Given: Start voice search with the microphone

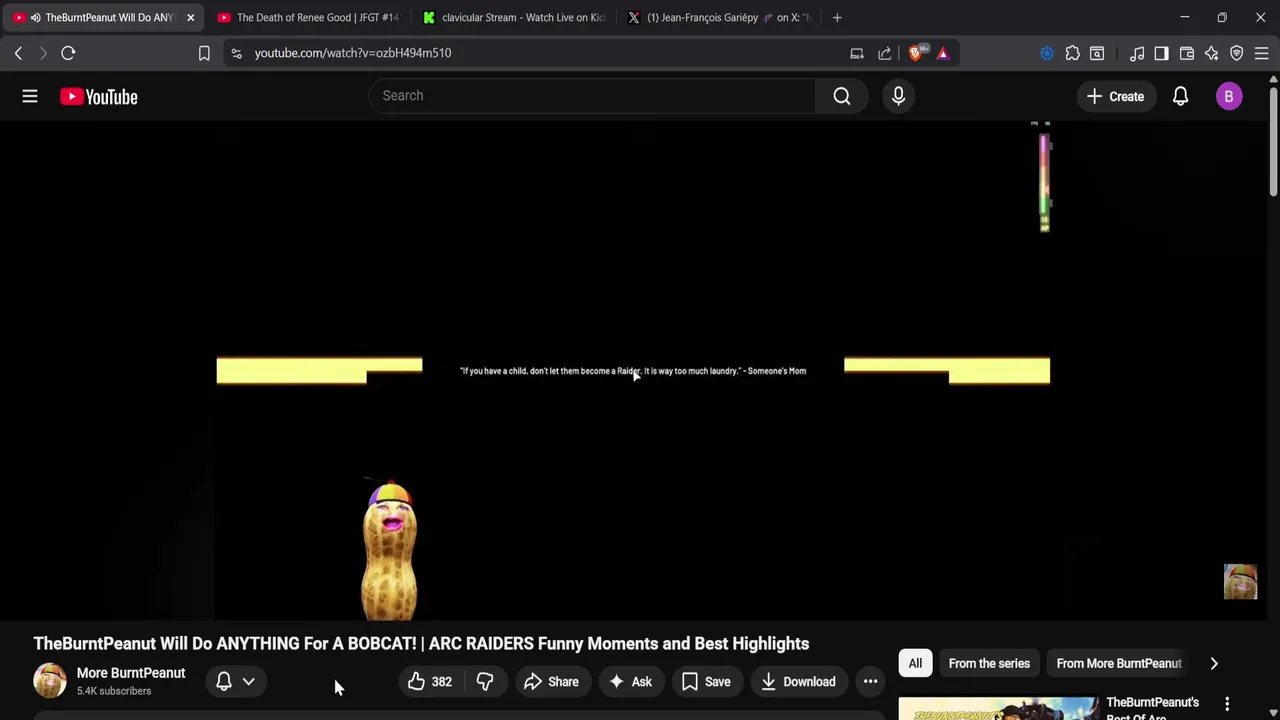Looking at the screenshot, I should (x=898, y=96).
